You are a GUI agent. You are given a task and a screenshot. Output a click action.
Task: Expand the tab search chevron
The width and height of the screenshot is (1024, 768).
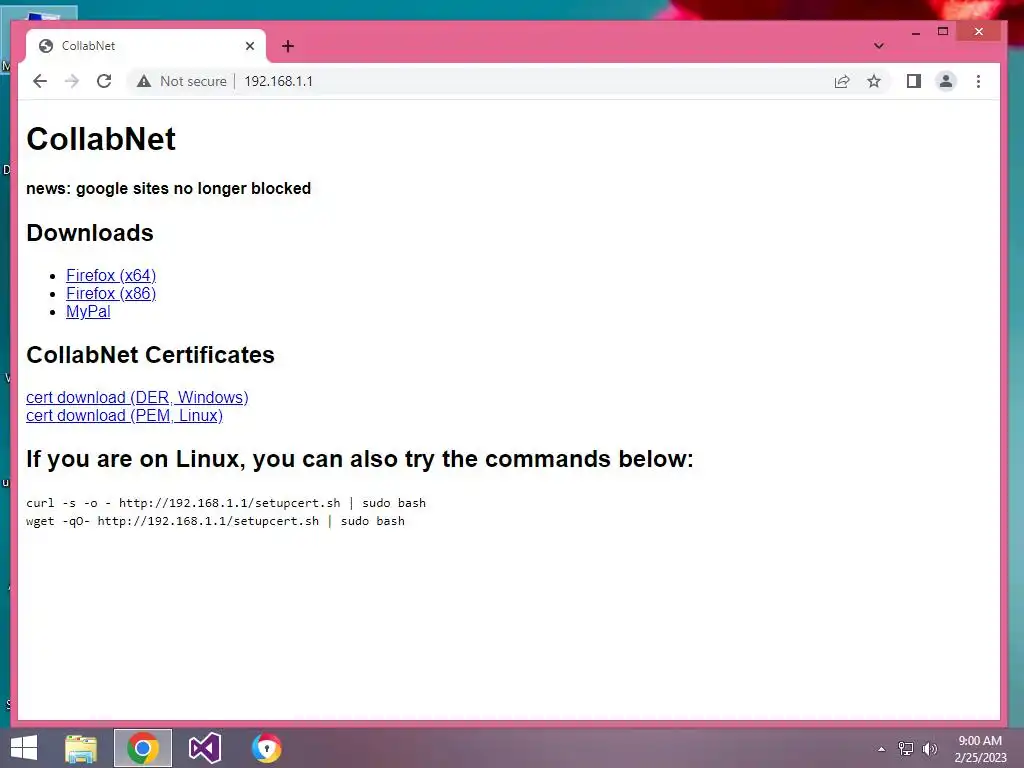[879, 46]
